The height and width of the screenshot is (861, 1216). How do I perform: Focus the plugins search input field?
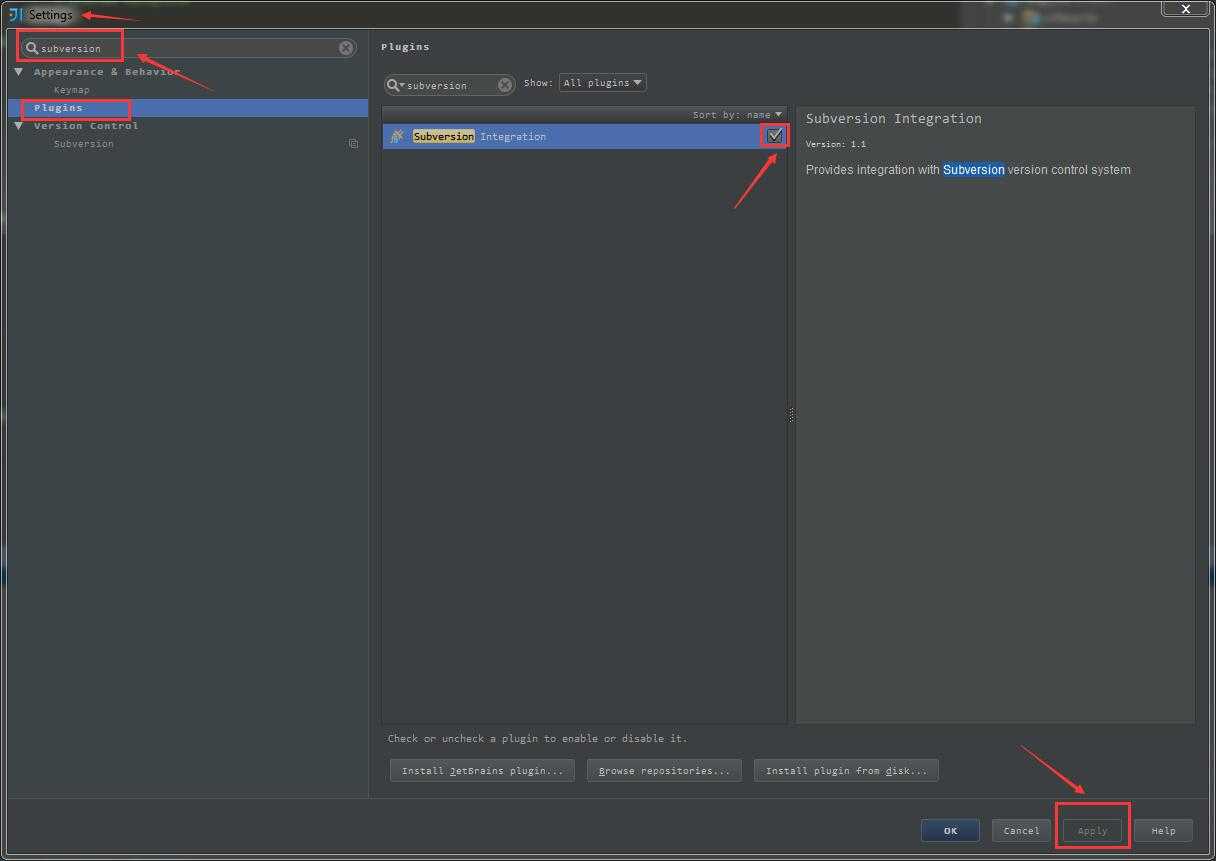[x=450, y=85]
